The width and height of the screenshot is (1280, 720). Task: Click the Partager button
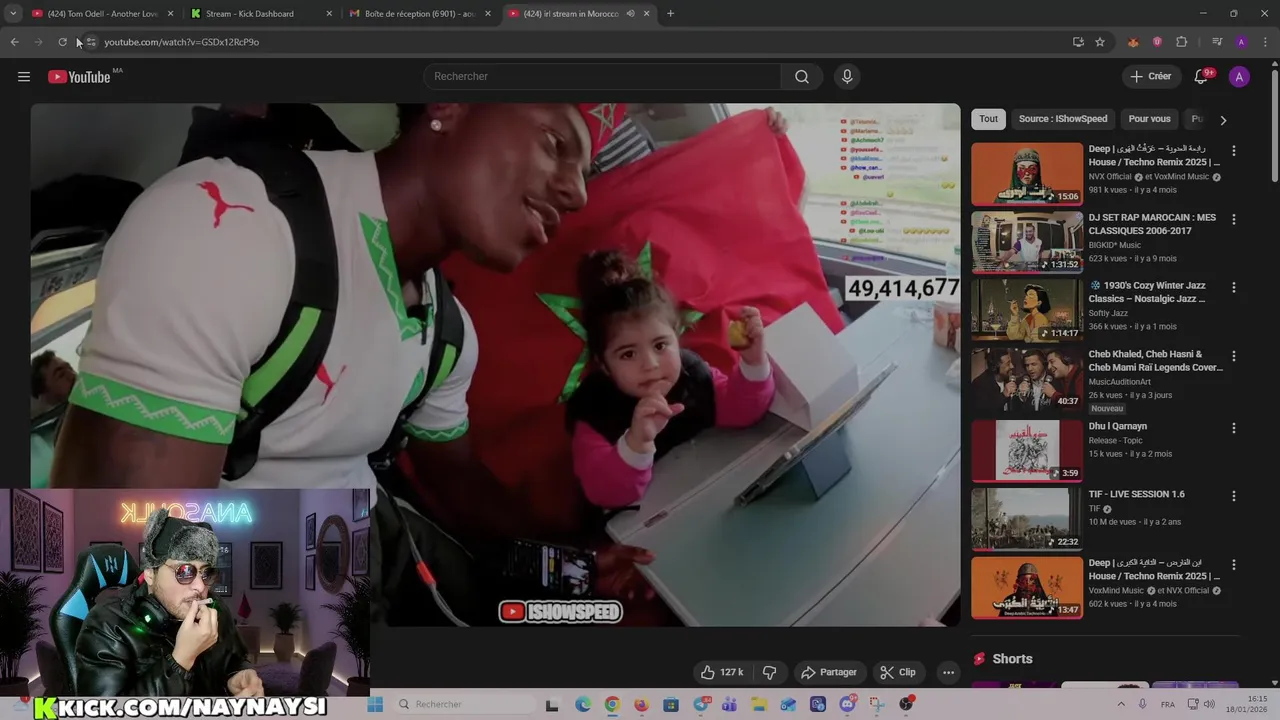coord(828,672)
